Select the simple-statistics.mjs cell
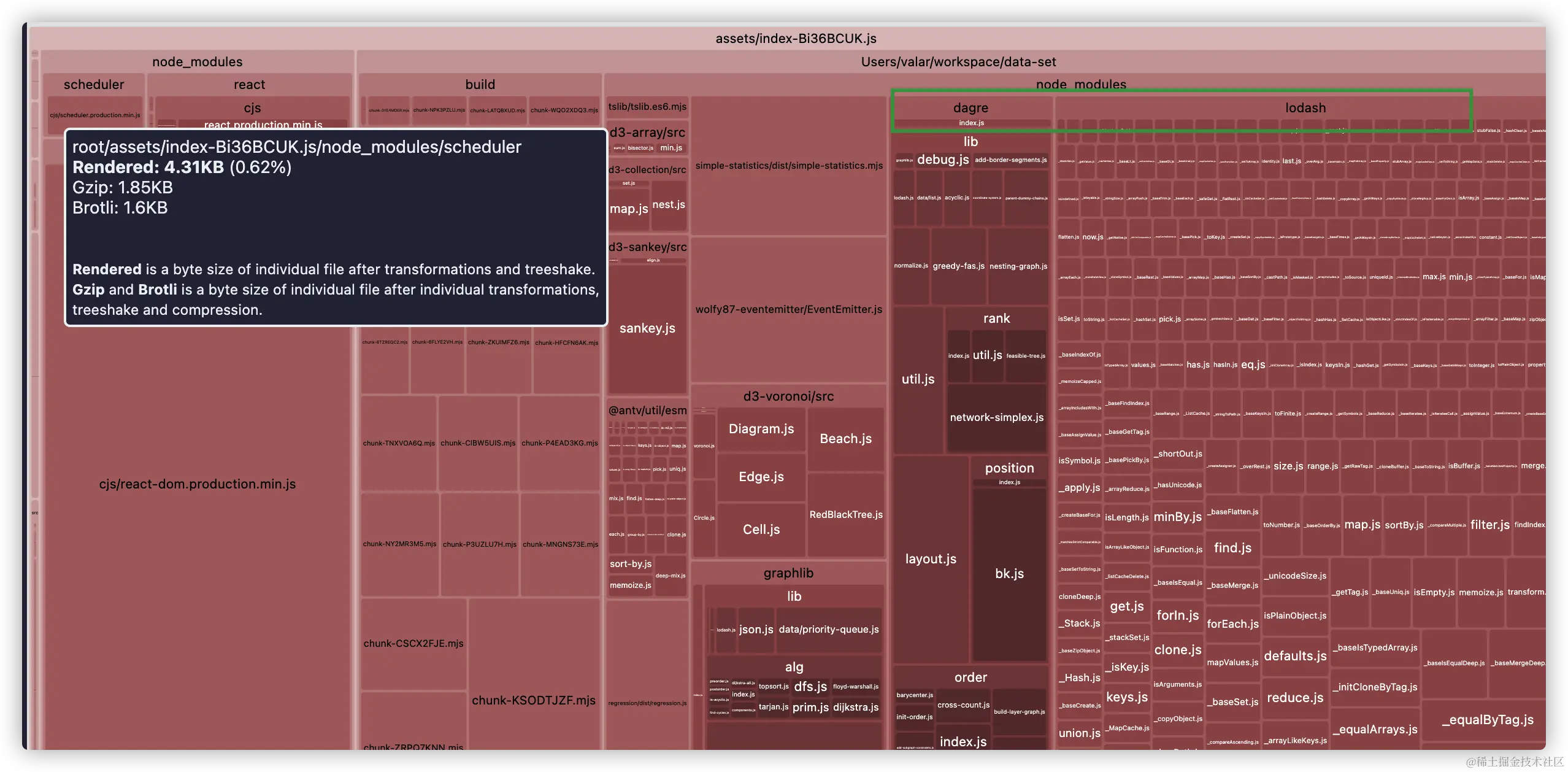The image size is (1568, 772). click(789, 166)
